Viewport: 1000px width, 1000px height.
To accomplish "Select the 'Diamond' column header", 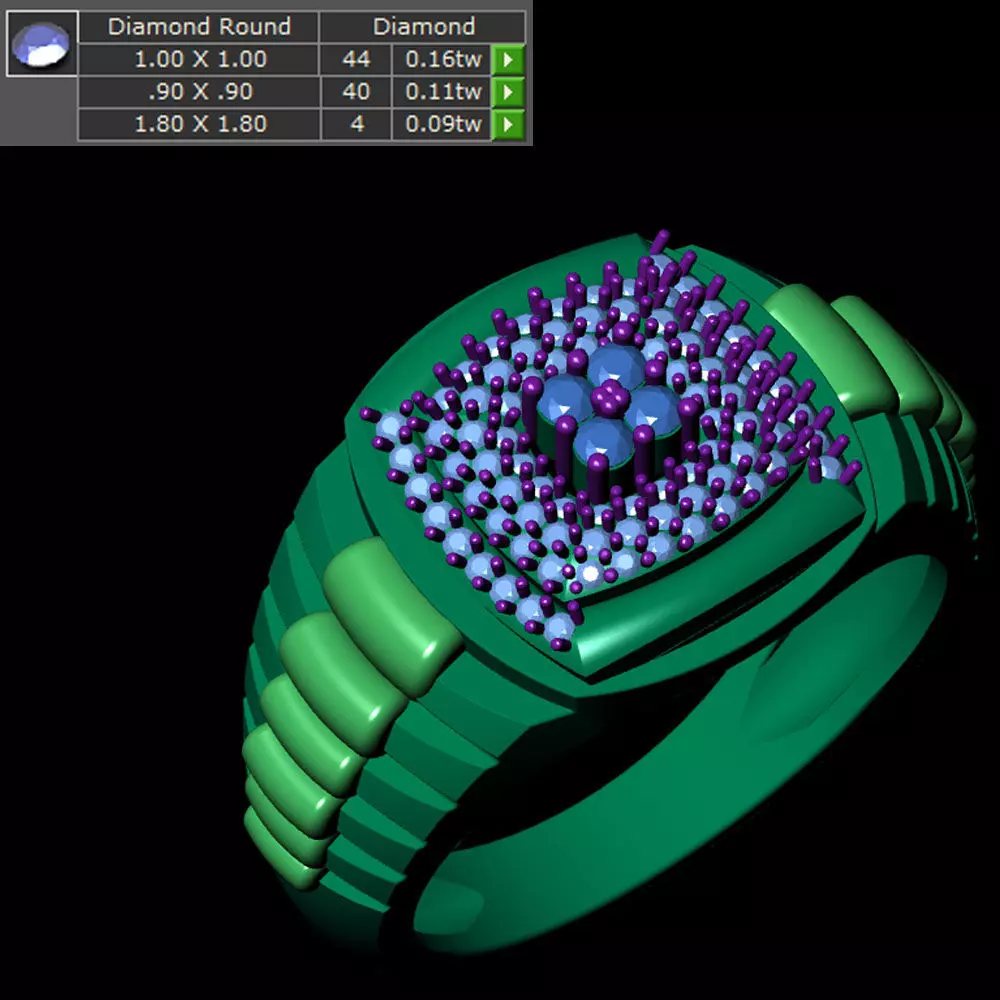I will 423,27.
